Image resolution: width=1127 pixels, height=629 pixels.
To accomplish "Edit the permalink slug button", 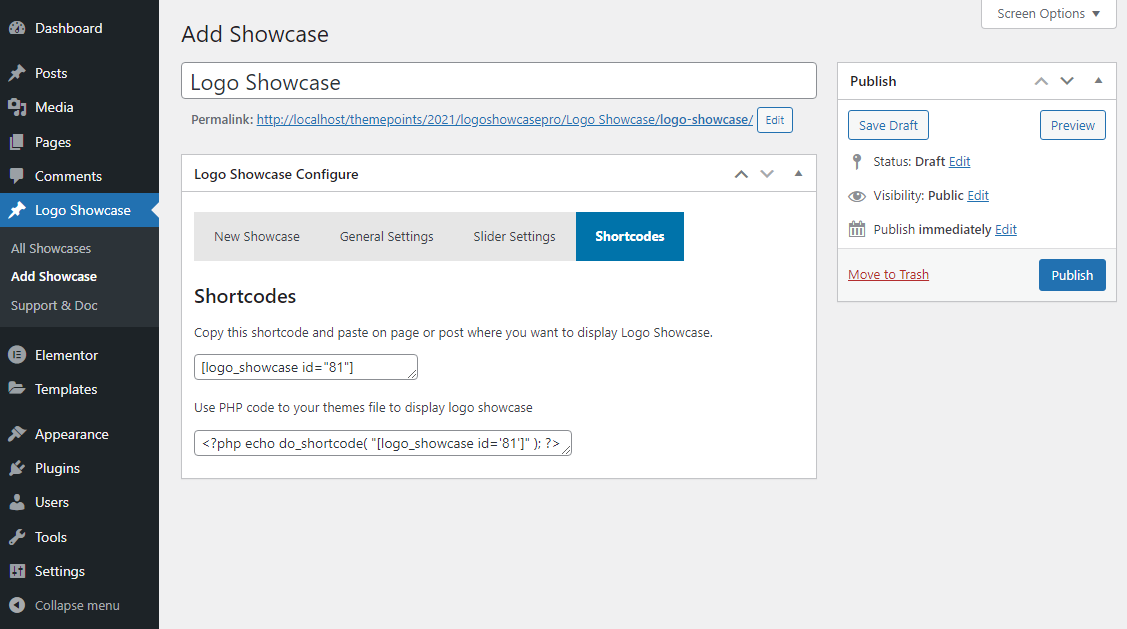I will point(775,120).
